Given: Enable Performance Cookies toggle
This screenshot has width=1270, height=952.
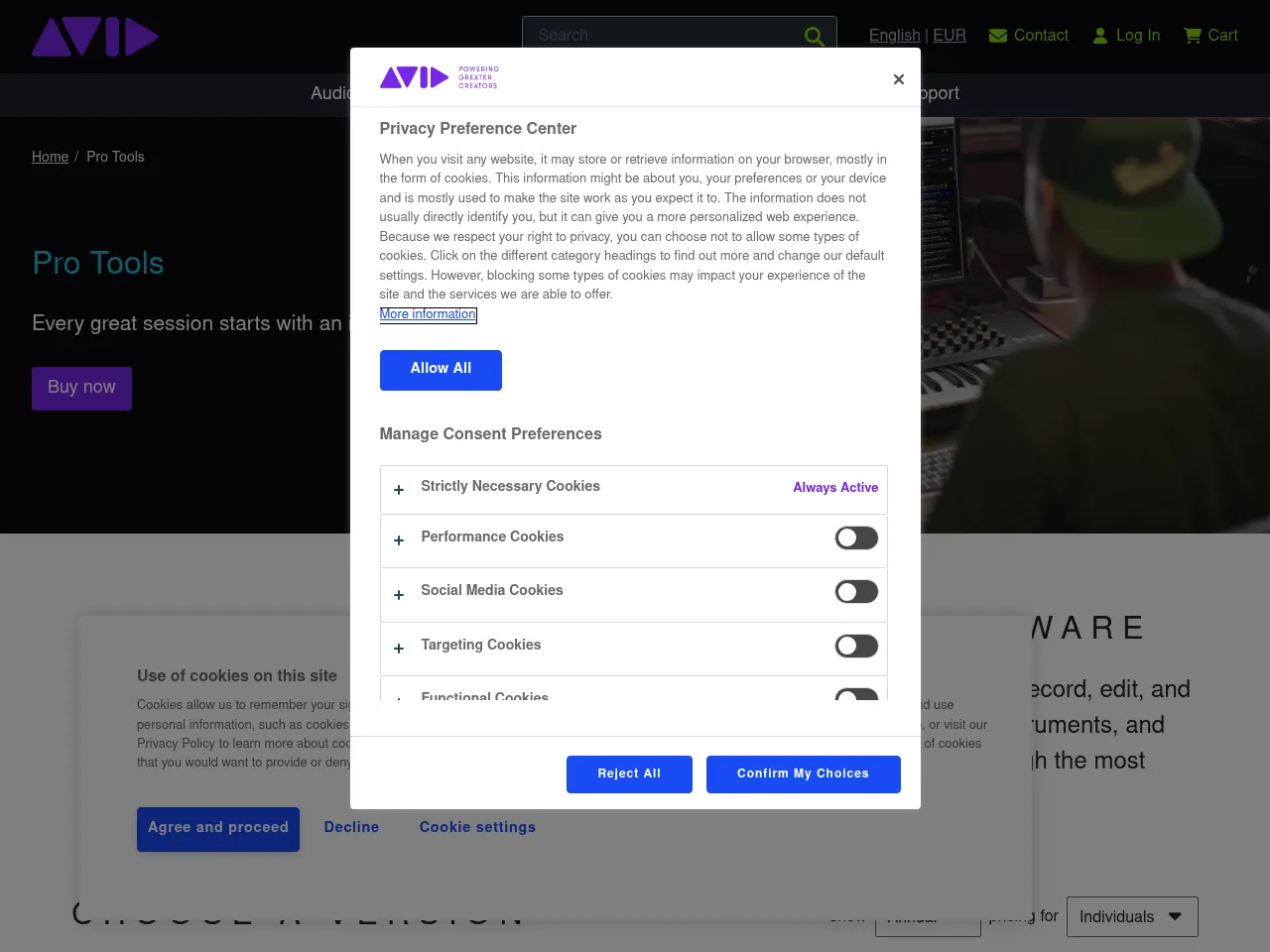Looking at the screenshot, I should (856, 537).
